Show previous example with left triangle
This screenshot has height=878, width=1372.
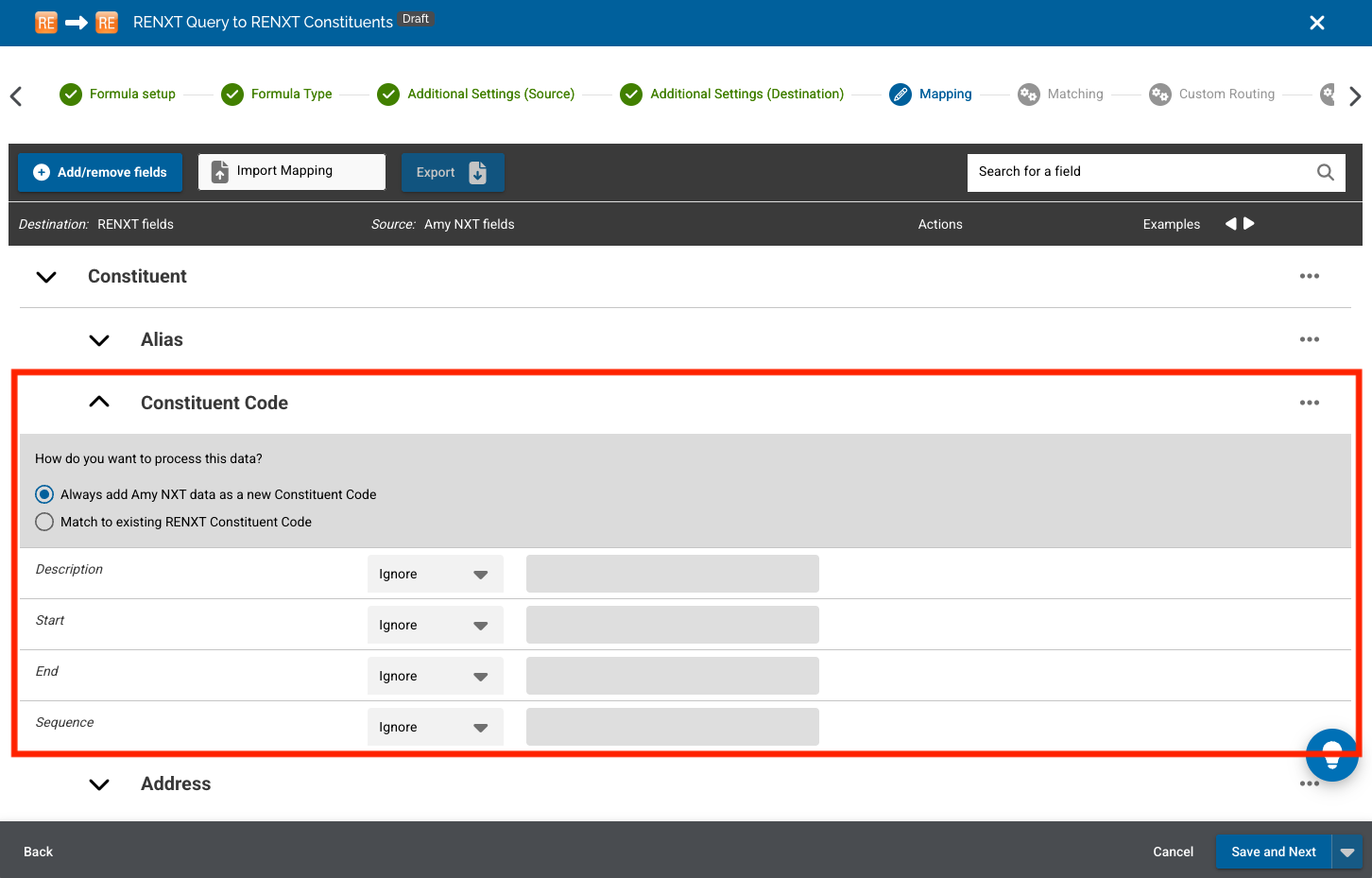1230,224
